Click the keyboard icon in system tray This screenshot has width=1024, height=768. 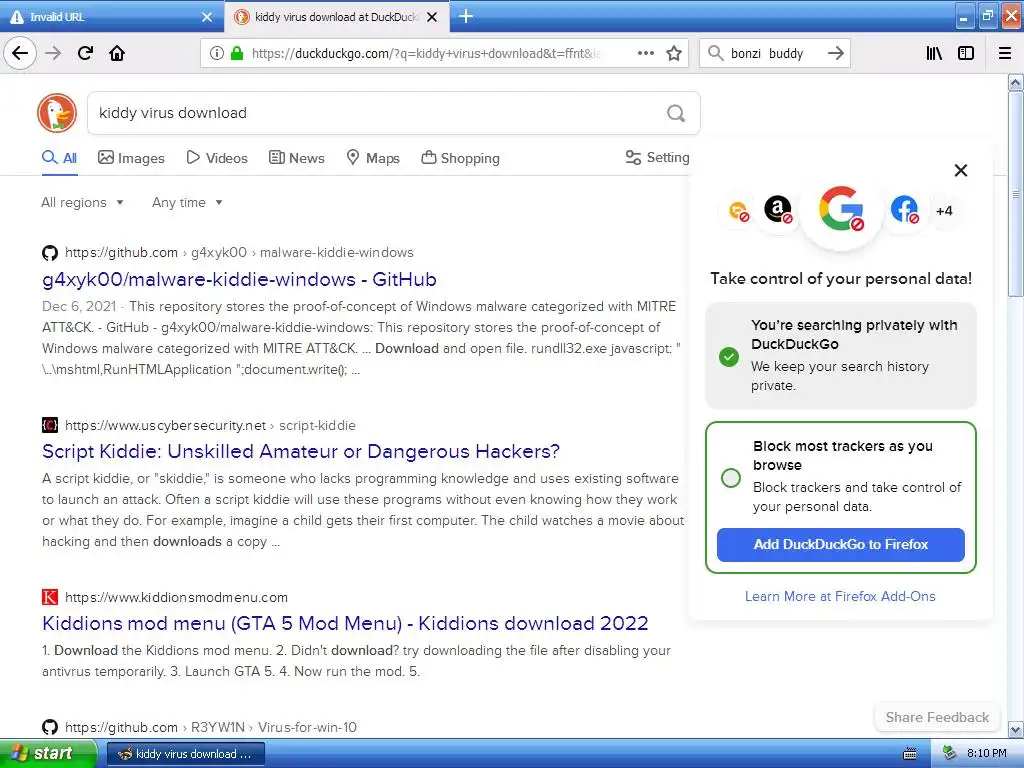(x=910, y=754)
